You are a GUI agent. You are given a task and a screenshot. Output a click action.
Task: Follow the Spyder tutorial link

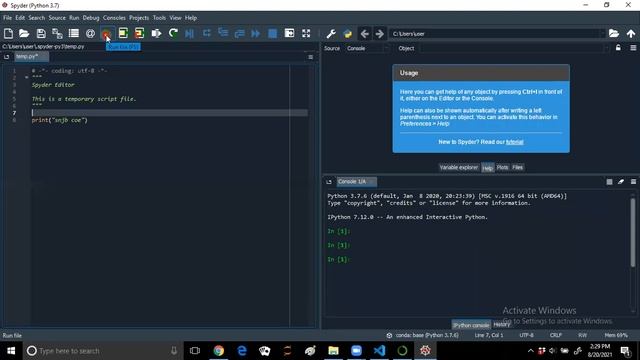point(514,142)
